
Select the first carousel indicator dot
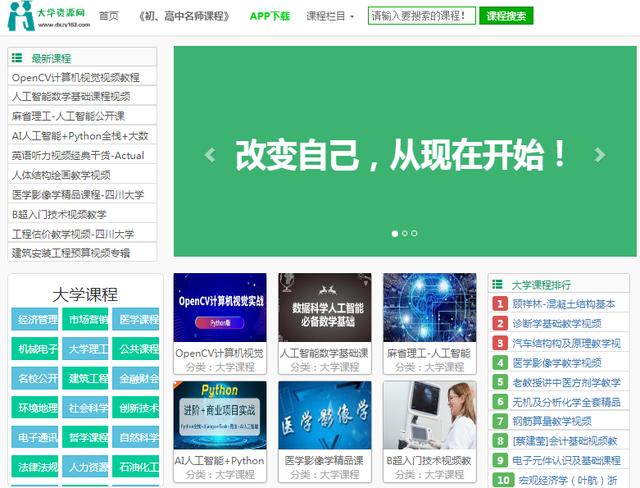[x=395, y=233]
